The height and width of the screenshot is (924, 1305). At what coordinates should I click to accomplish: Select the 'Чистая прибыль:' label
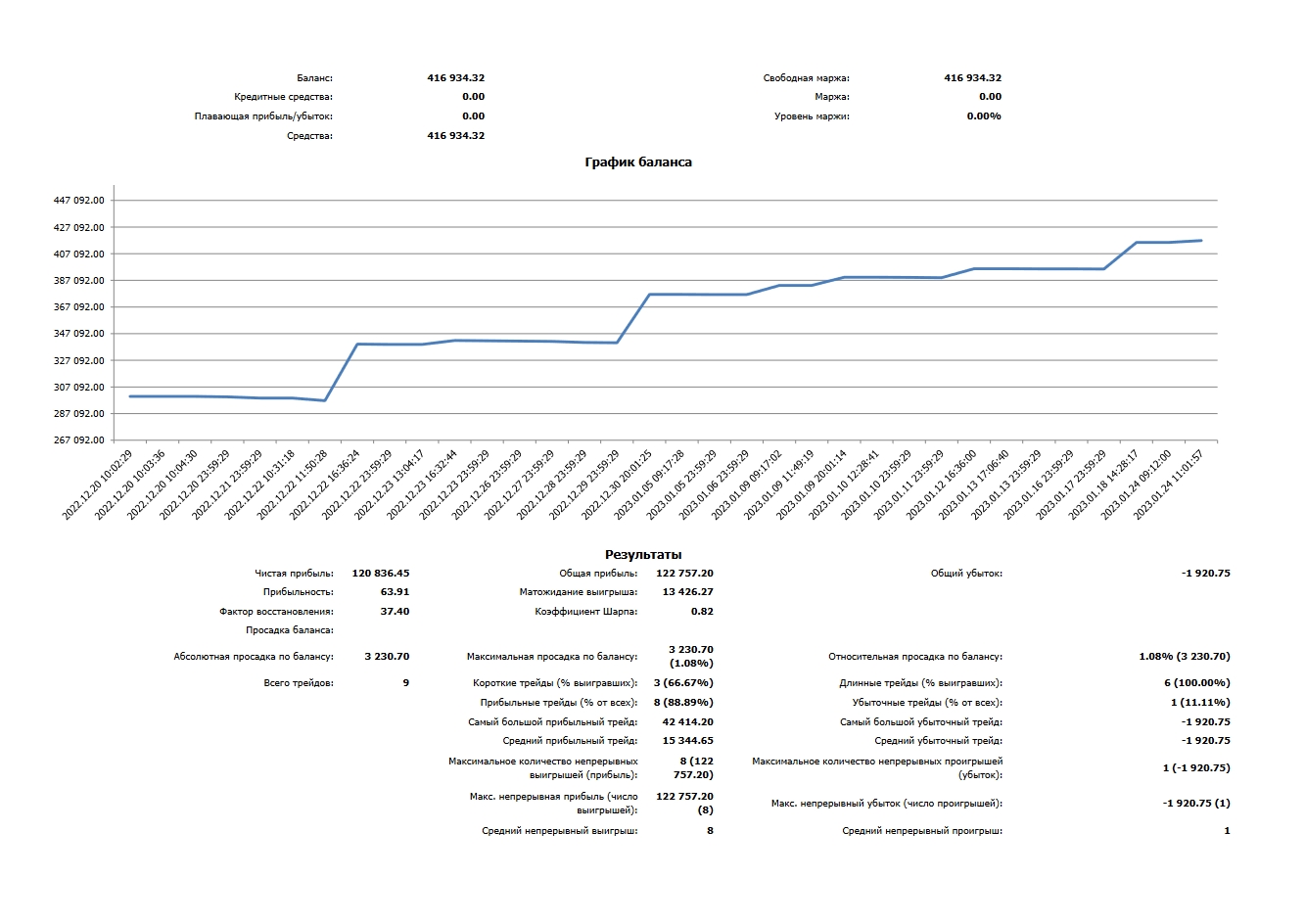294,574
